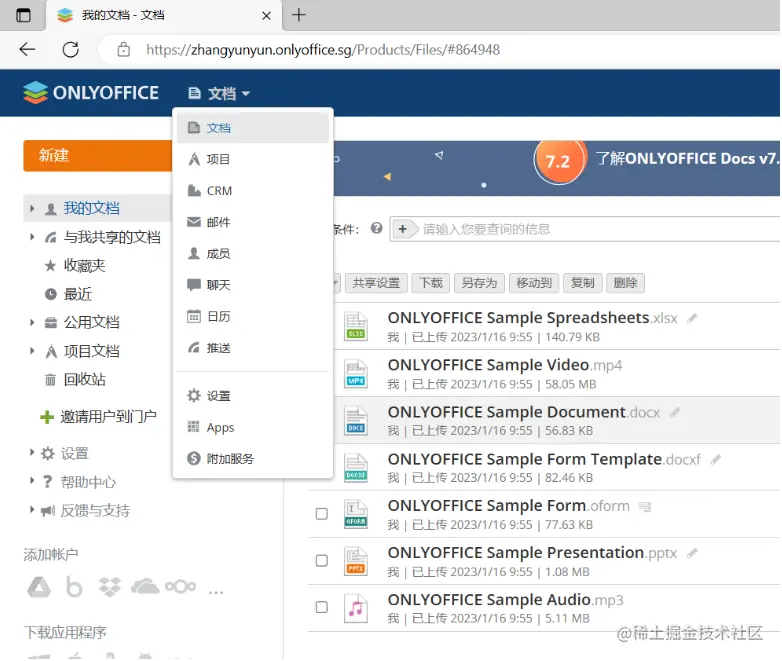
Task: Edit pencil icon for Sample Form Template
Action: 716,459
